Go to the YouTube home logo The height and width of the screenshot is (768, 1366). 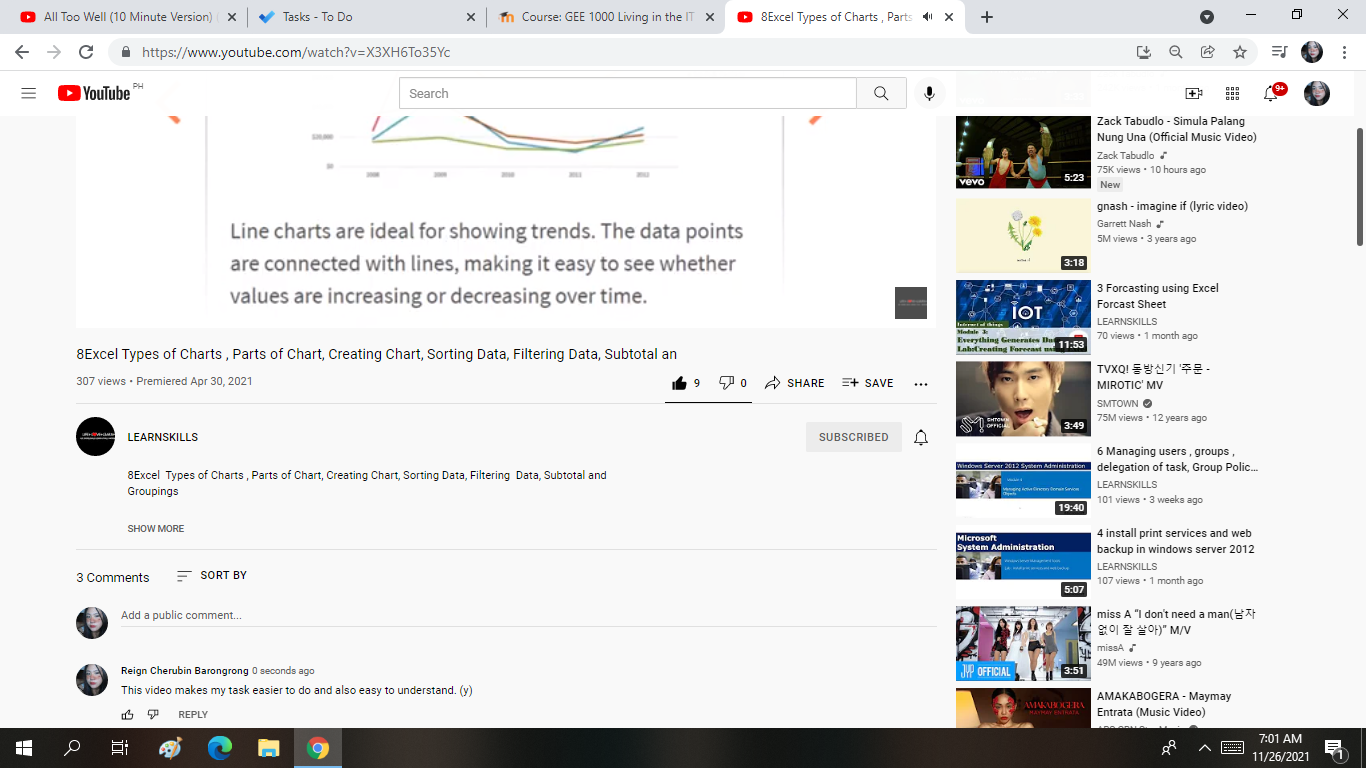coord(94,93)
